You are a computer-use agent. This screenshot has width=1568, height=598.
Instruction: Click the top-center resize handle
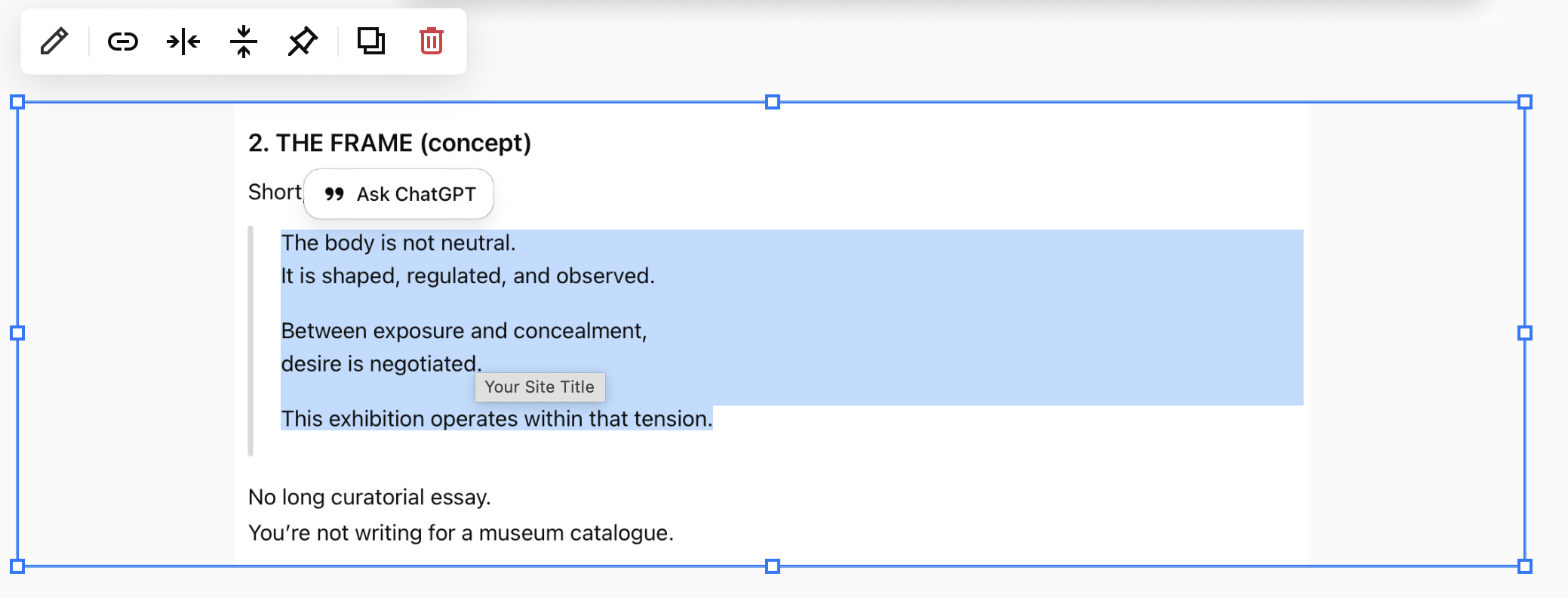point(772,102)
